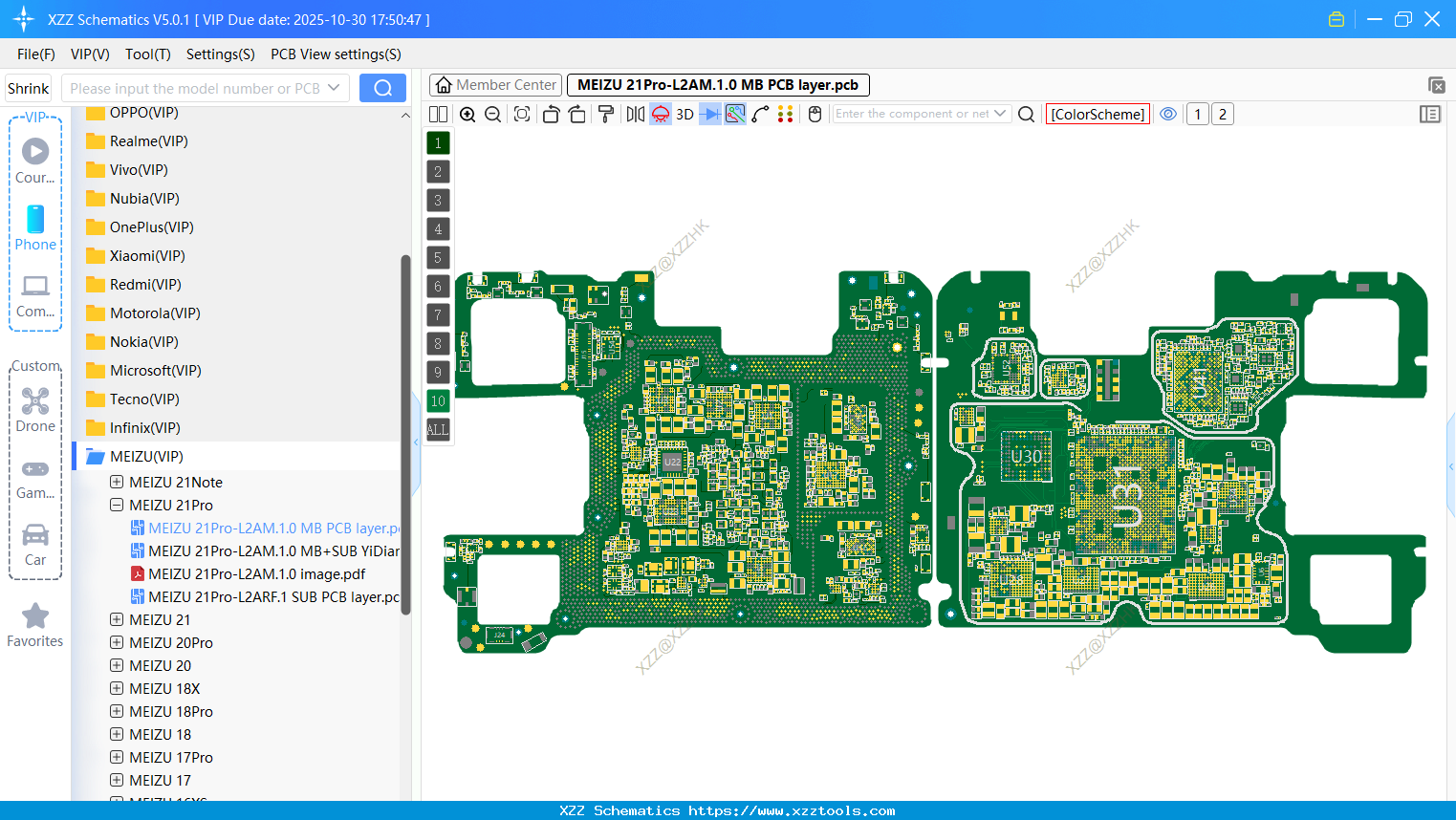Open the Motorola(VIP) folder
Viewport: 1456px width, 820px height.
click(x=155, y=313)
